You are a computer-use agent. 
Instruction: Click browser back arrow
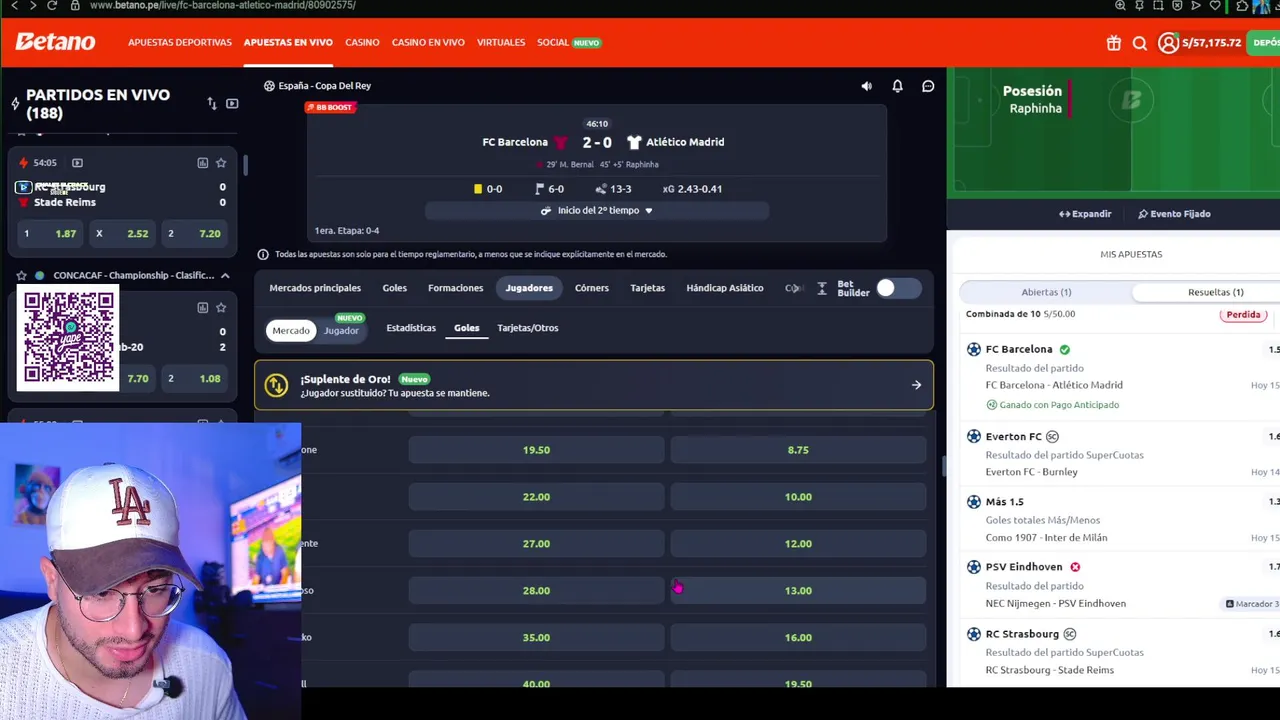[x=14, y=6]
